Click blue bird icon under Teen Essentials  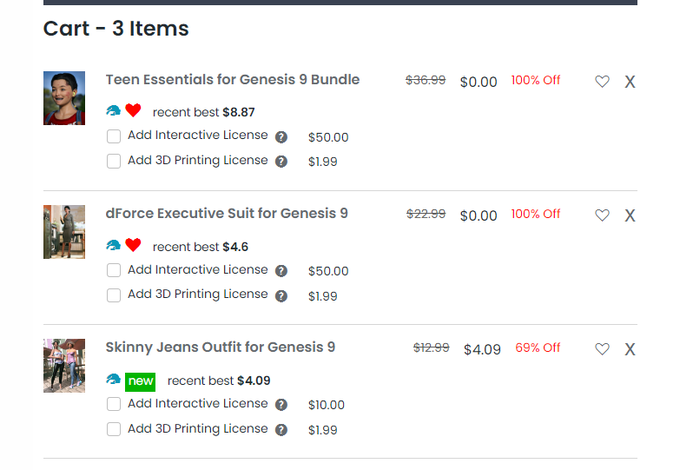113,111
